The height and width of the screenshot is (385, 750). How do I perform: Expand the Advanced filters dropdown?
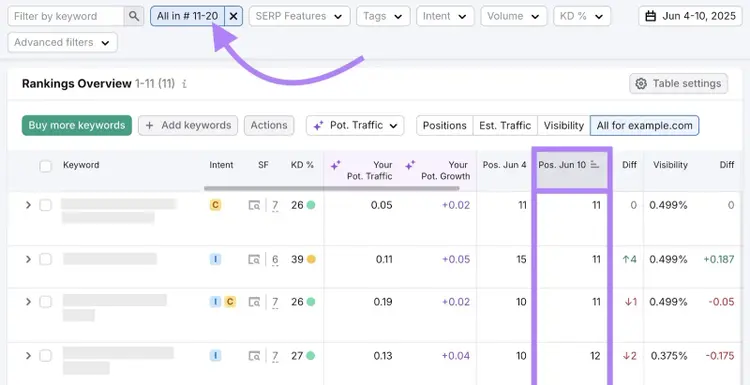tap(63, 43)
